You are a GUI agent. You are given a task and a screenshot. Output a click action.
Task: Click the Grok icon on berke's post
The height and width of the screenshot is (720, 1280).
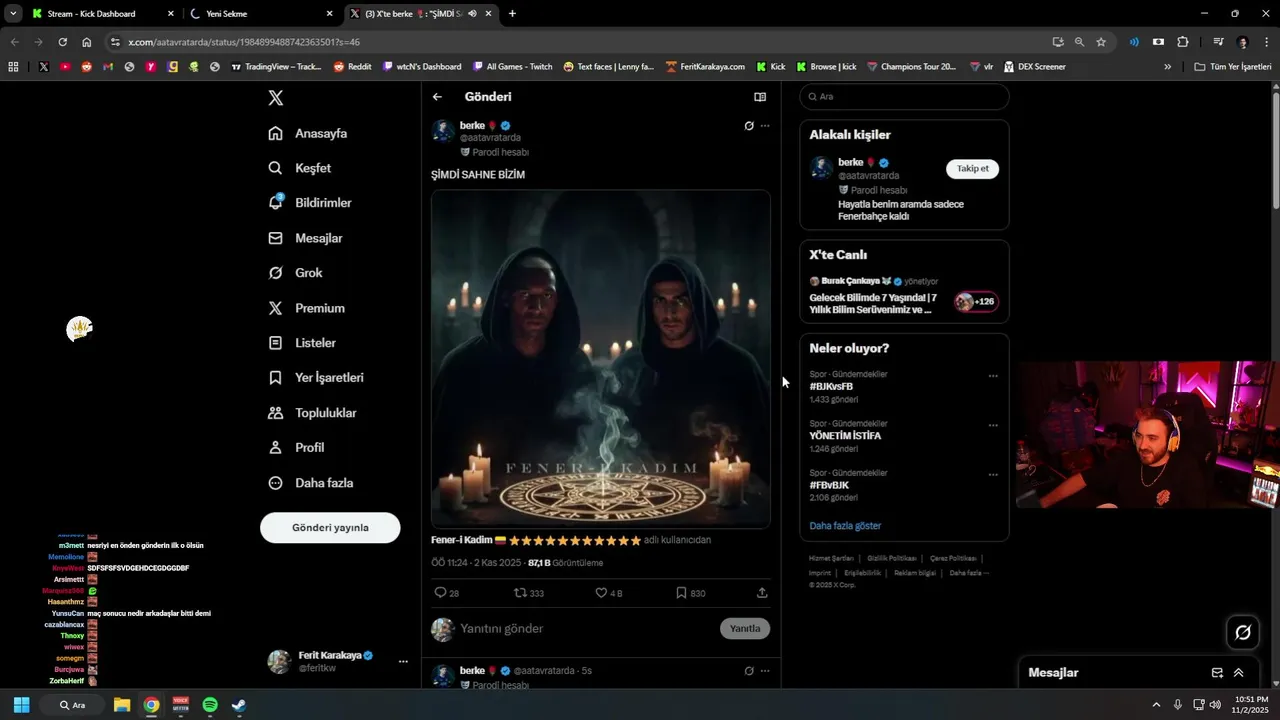pos(748,126)
